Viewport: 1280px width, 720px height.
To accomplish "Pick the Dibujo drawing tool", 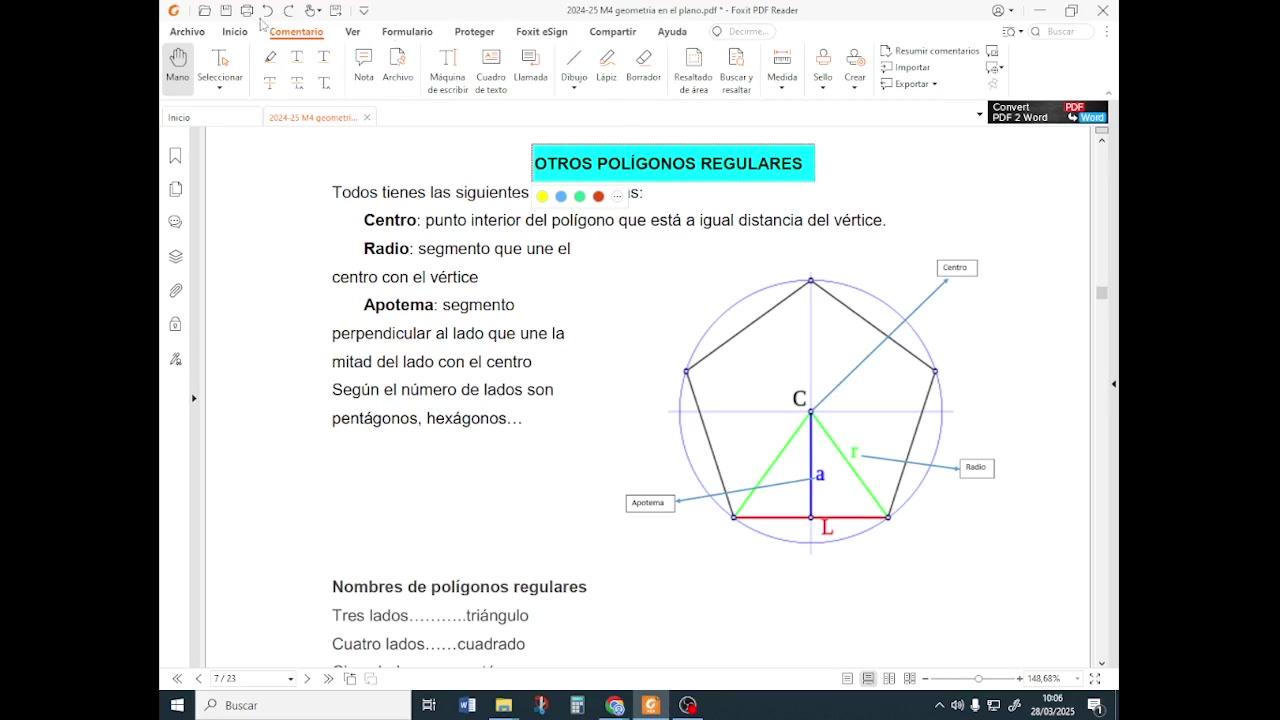I will pos(574,63).
